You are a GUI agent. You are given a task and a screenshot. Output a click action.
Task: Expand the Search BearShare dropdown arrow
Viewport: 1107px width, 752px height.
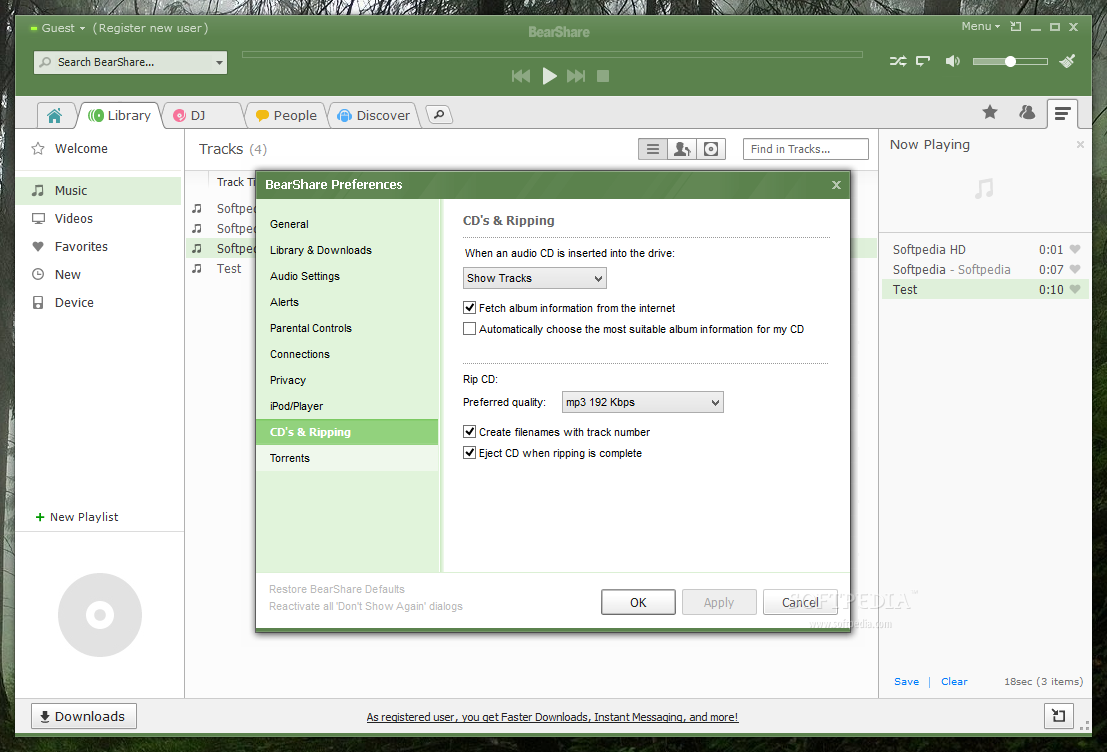tap(219, 63)
